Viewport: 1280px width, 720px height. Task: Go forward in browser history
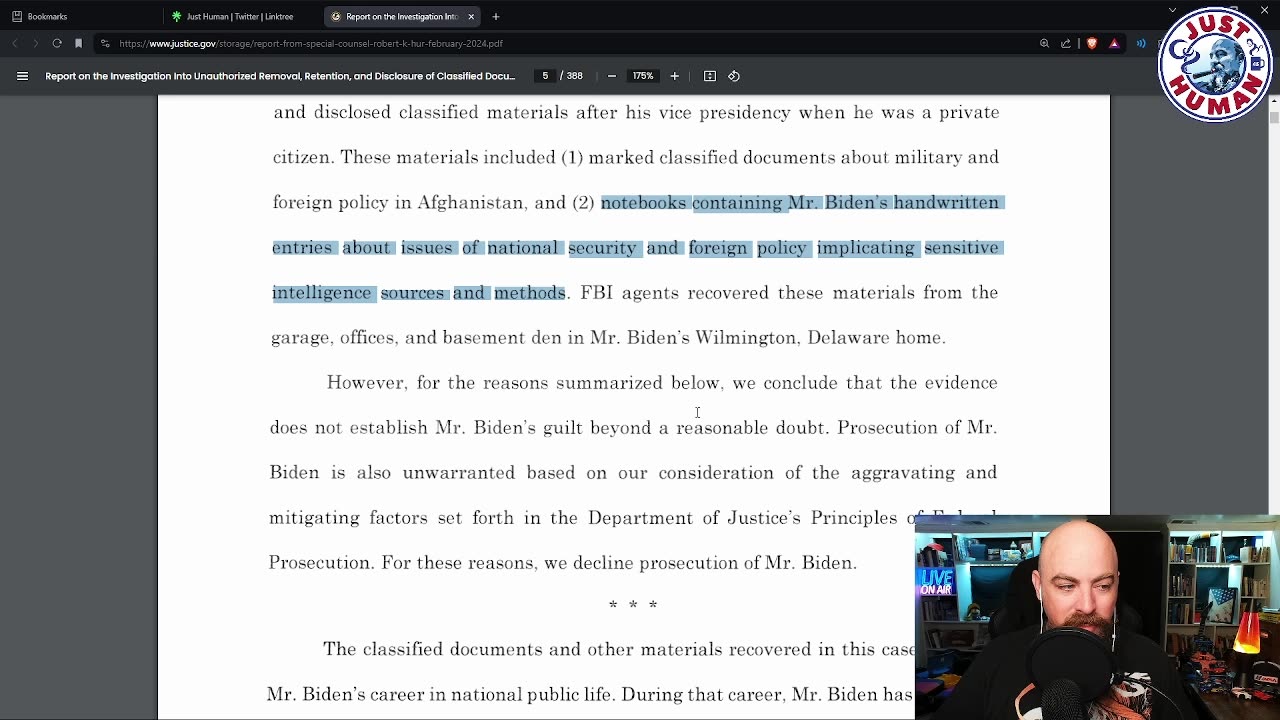pyautogui.click(x=35, y=43)
